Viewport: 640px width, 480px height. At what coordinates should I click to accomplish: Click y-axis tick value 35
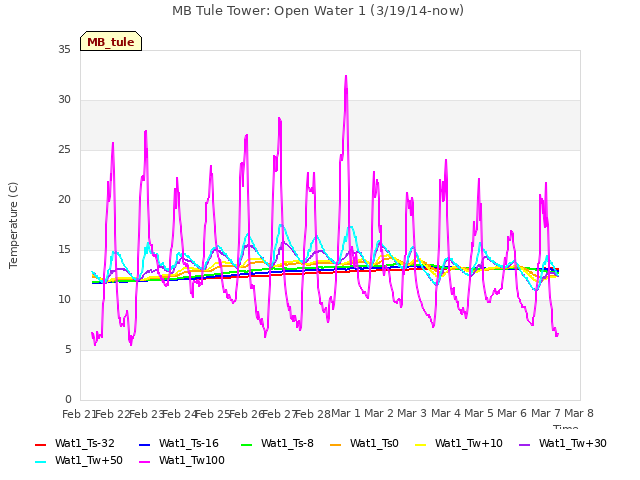click(64, 50)
